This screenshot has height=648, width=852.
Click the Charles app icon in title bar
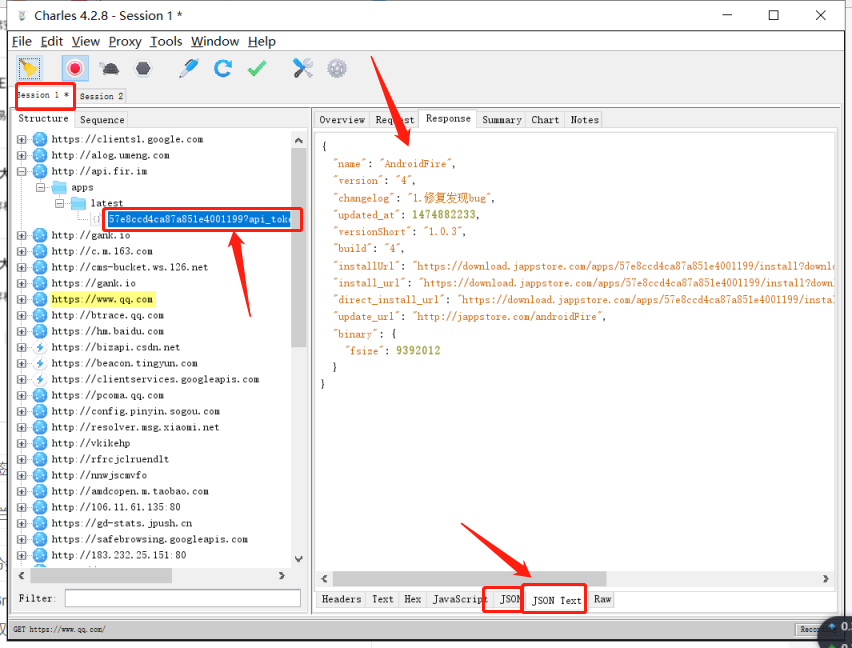(x=22, y=16)
